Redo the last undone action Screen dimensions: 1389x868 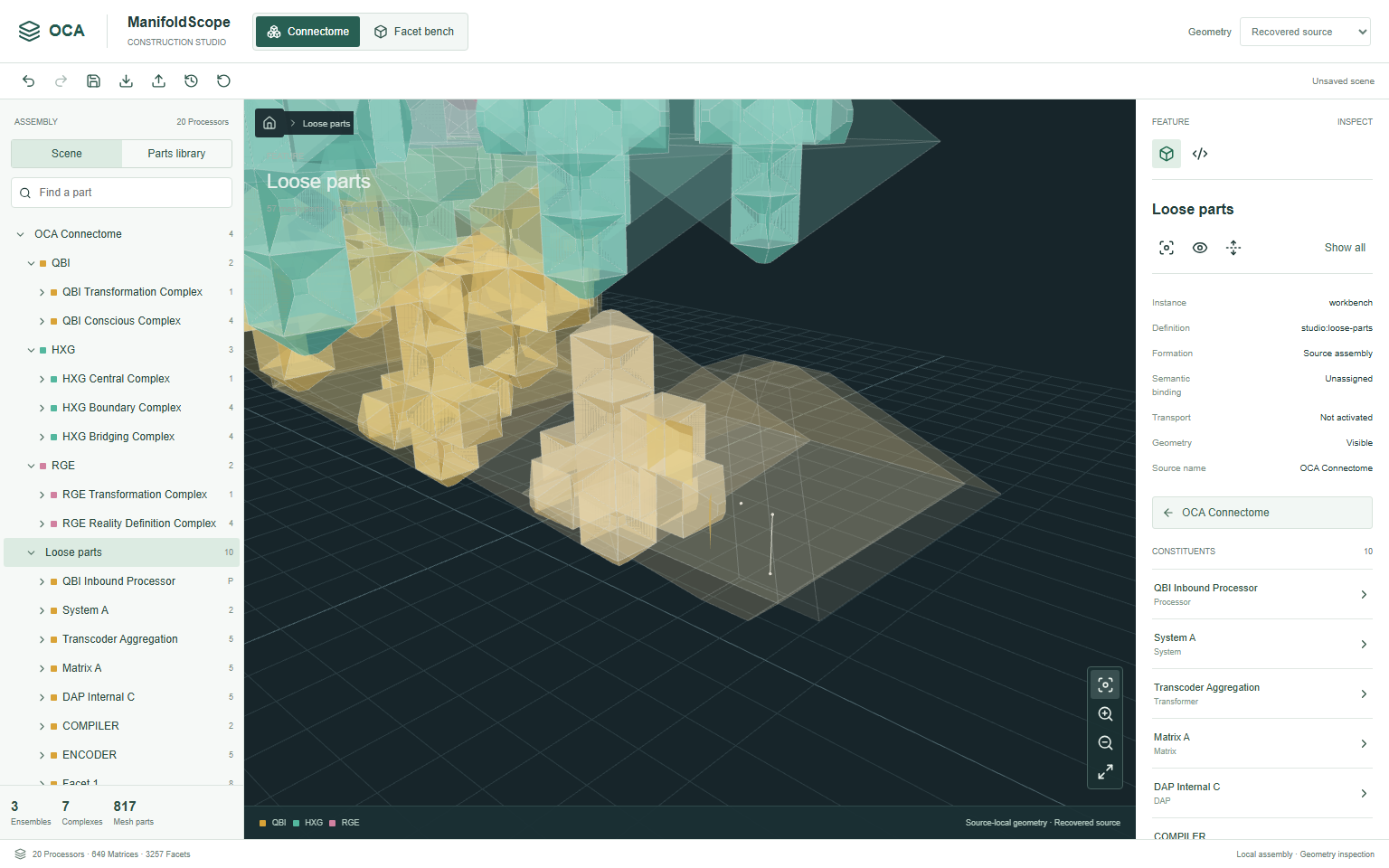(61, 81)
